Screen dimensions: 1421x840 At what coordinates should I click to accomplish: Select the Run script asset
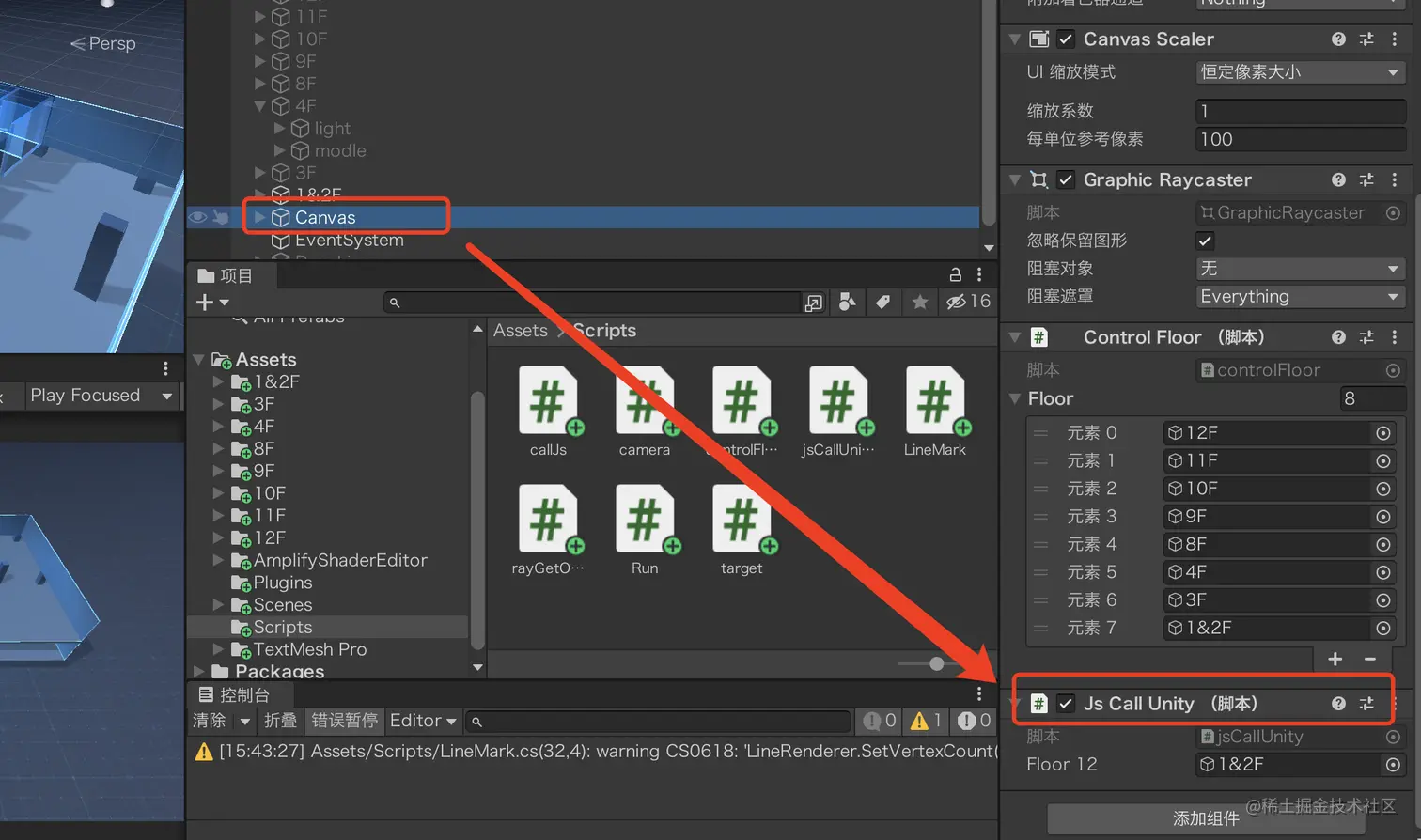coord(645,530)
